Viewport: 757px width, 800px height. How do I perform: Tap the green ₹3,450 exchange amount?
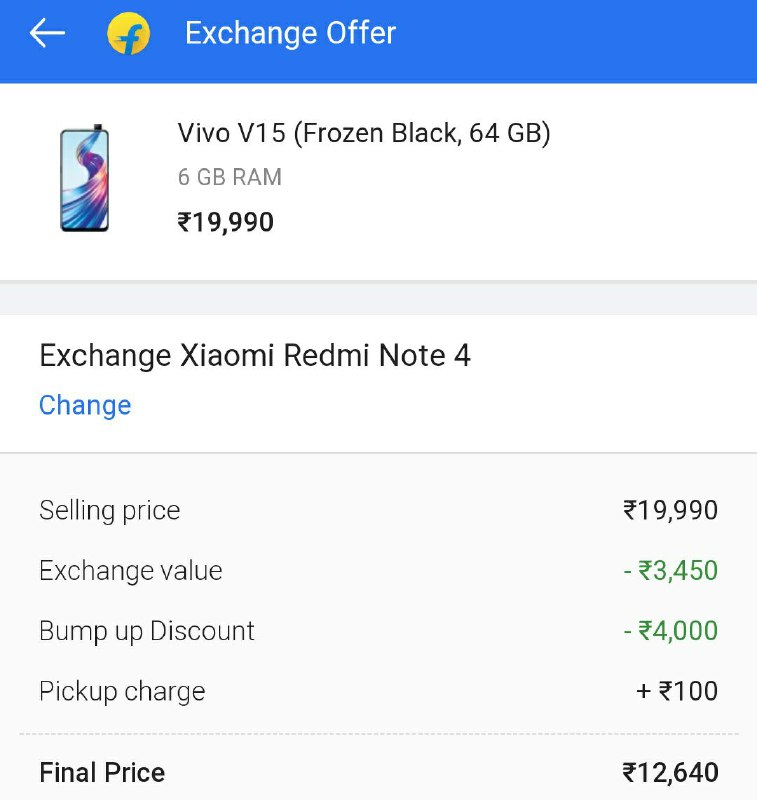670,570
